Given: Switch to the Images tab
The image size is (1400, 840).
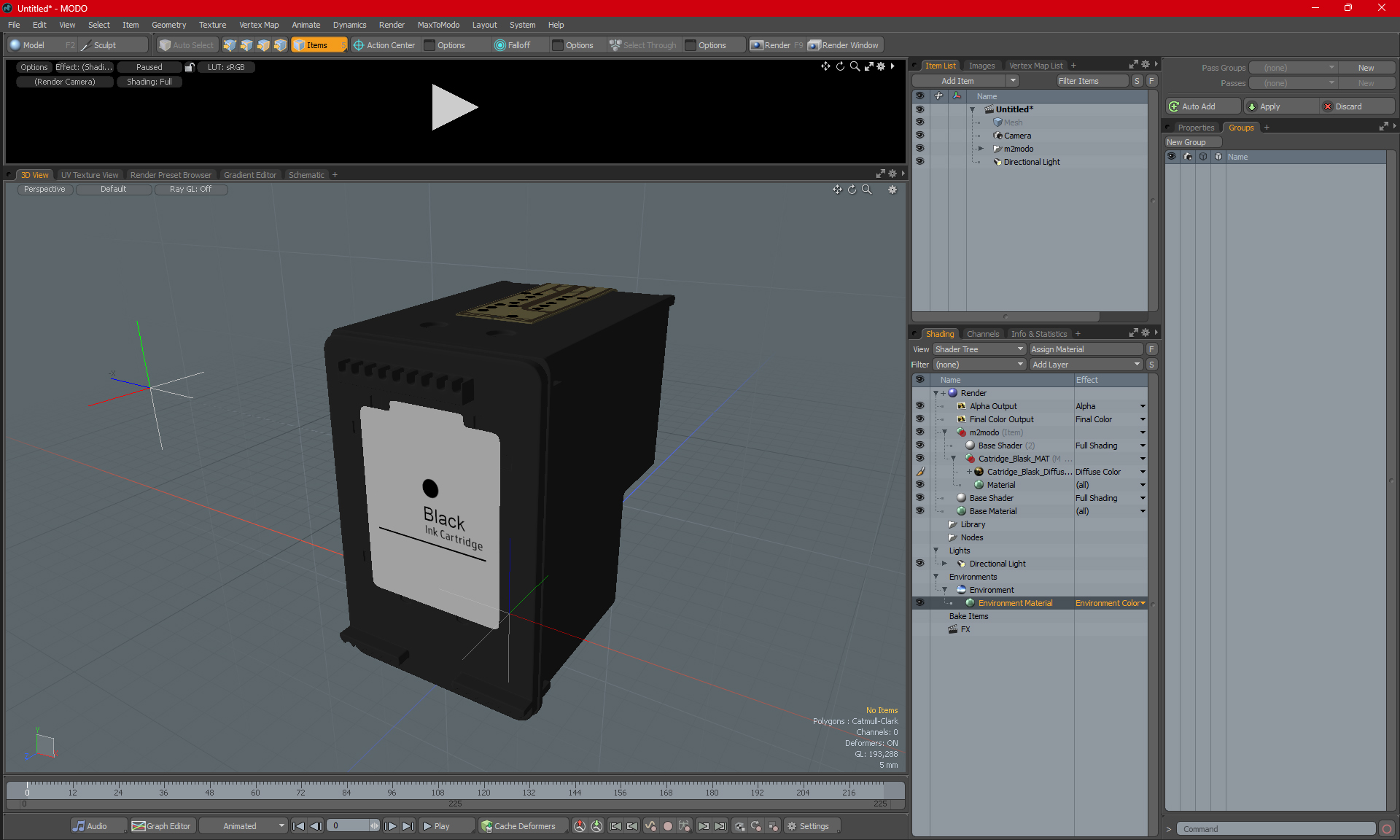Looking at the screenshot, I should pyautogui.click(x=981, y=66).
